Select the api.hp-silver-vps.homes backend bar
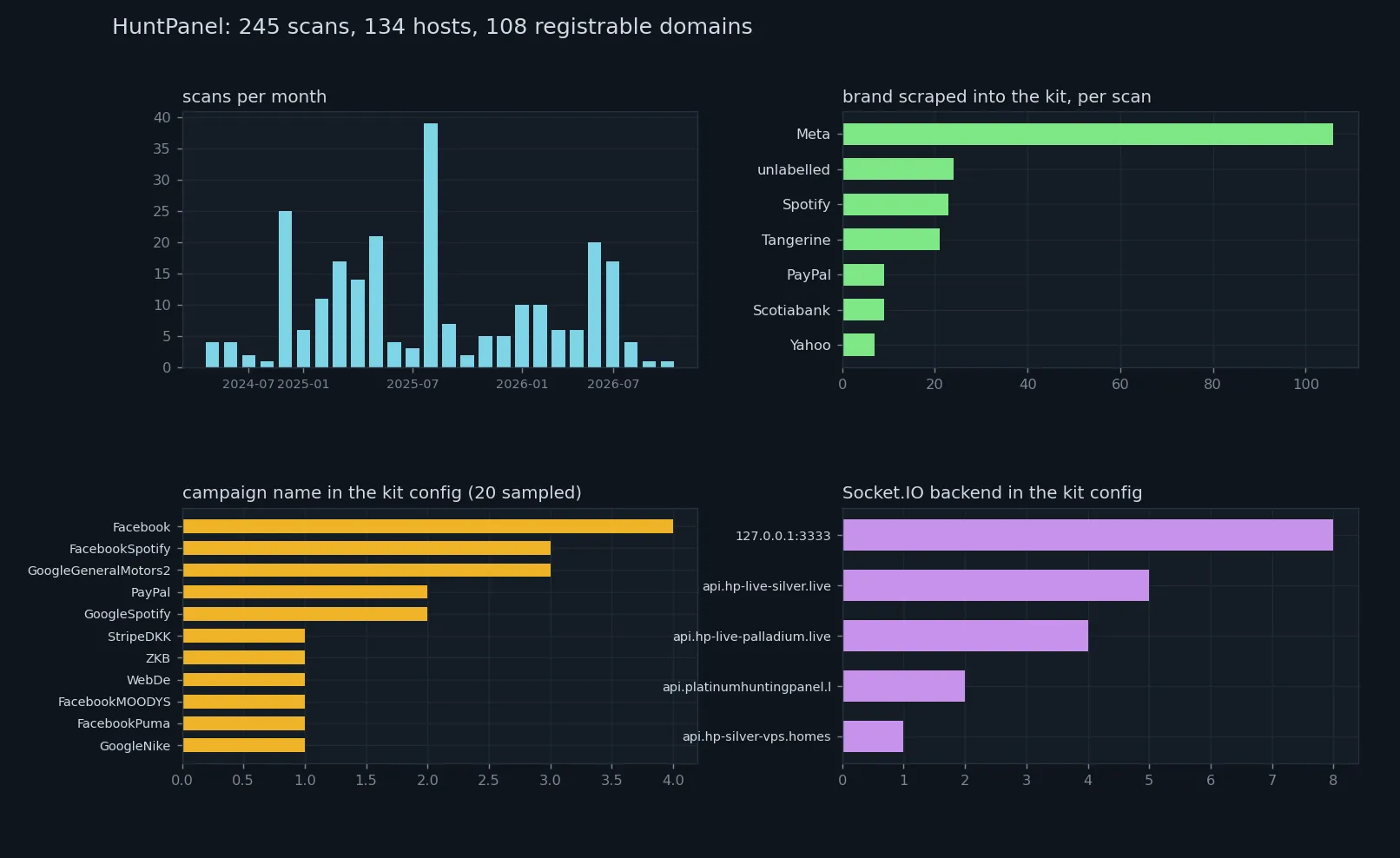Screen dimensions: 1400x858 coord(873,736)
